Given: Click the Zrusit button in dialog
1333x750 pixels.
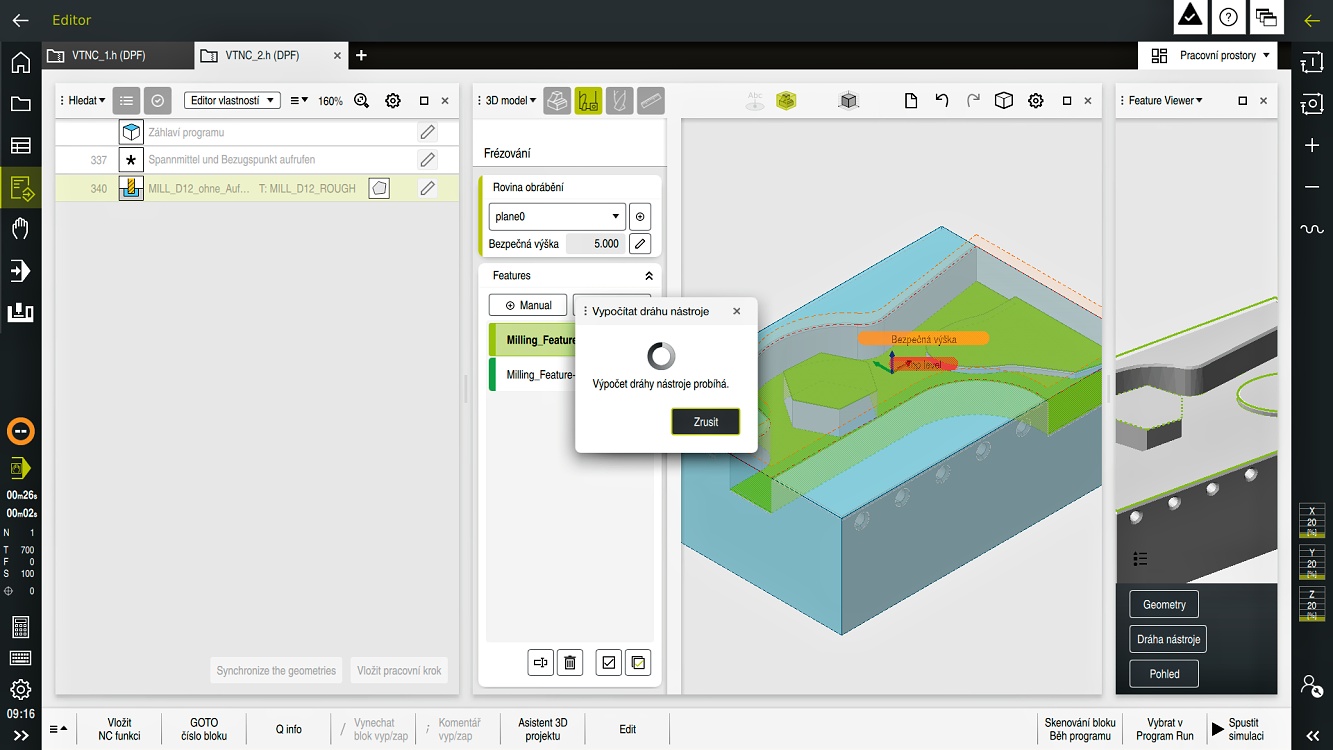Looking at the screenshot, I should click(706, 422).
